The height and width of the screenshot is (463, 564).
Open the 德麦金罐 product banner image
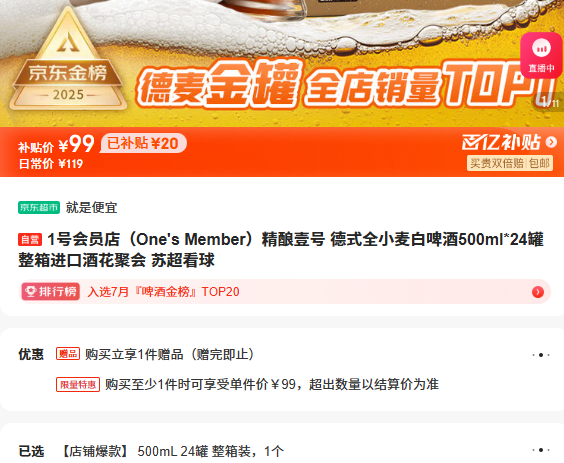(282, 63)
